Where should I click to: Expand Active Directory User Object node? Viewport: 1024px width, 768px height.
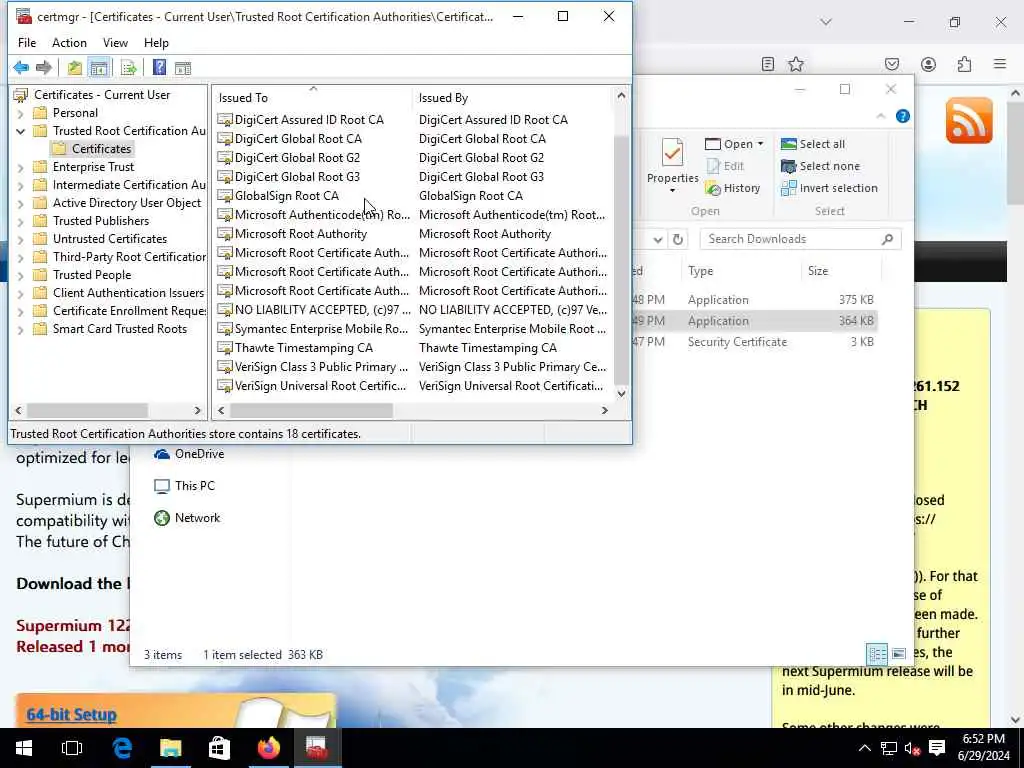[x=20, y=203]
